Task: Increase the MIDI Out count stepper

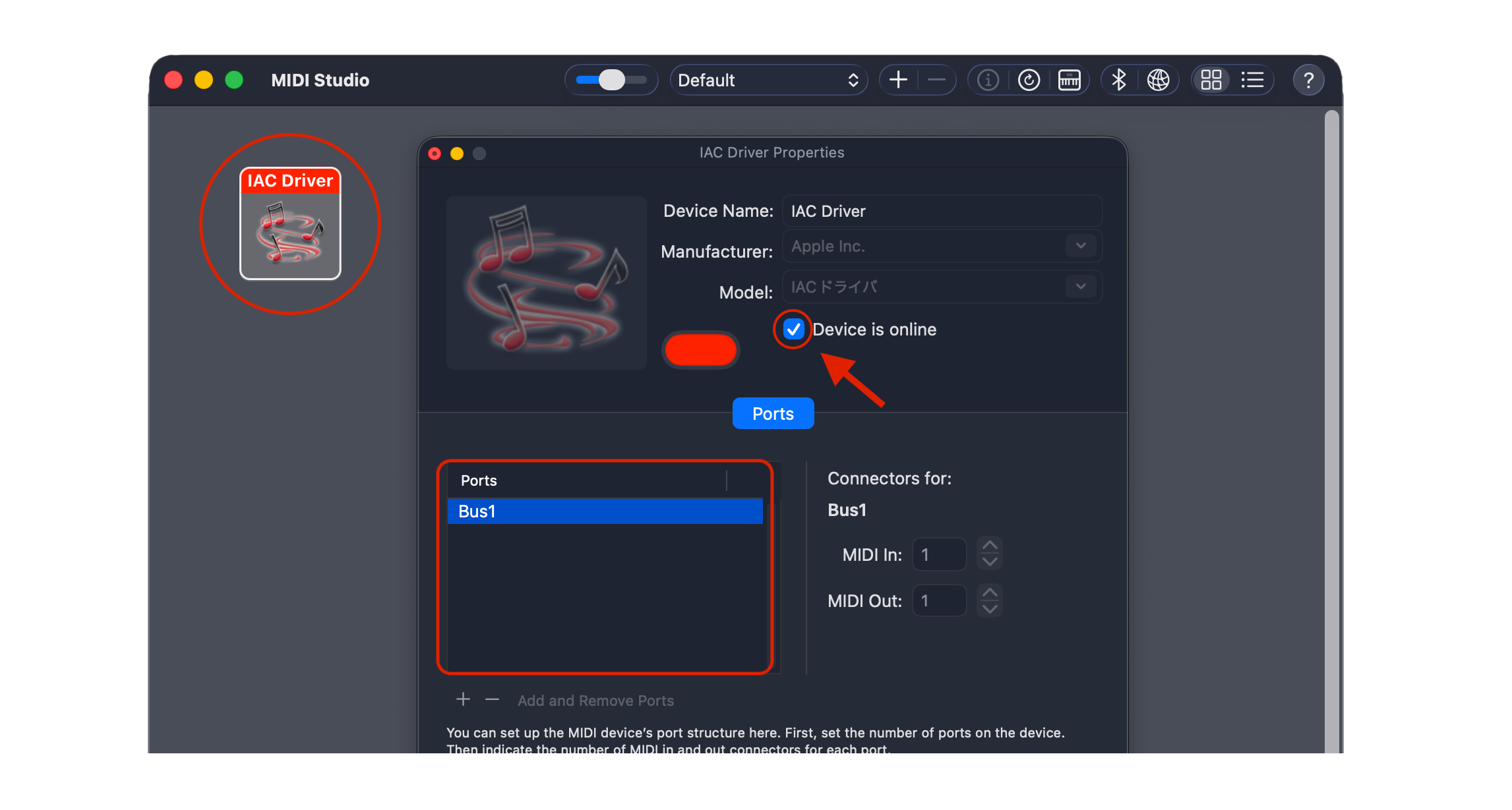Action: 990,592
